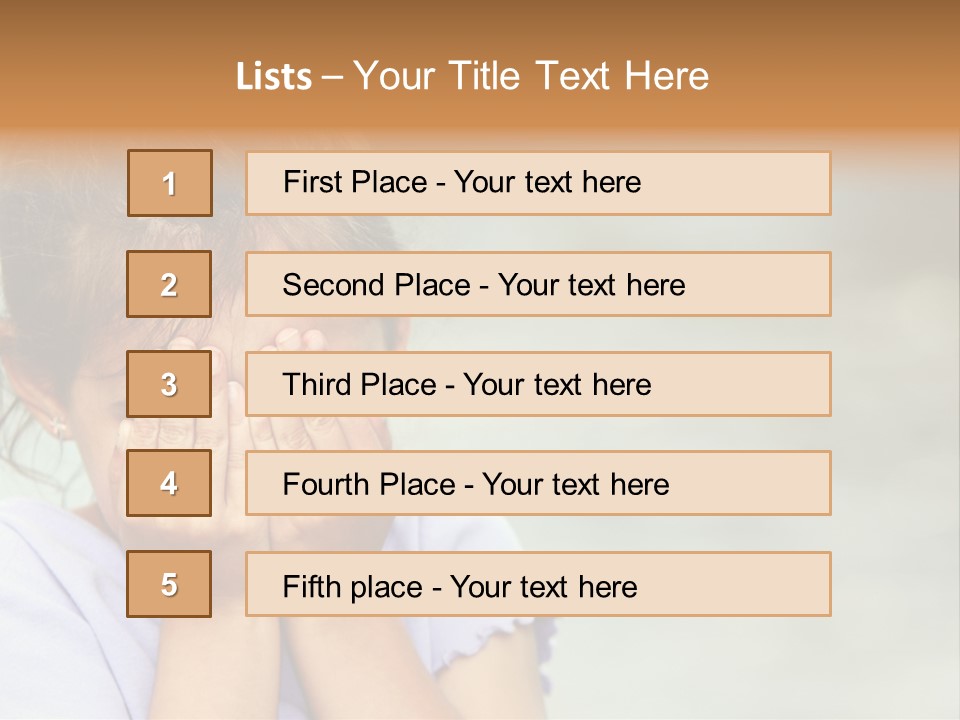
Task: Click 'Your text here' in Third Place row
Action: 558,385
